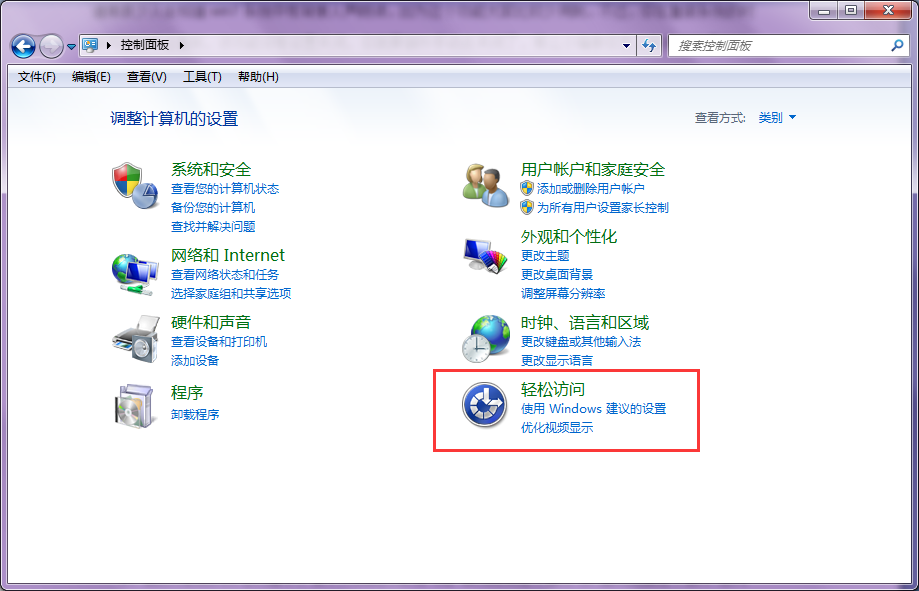This screenshot has width=919, height=591.
Task: Close the Control Panel window
Action: click(x=888, y=10)
